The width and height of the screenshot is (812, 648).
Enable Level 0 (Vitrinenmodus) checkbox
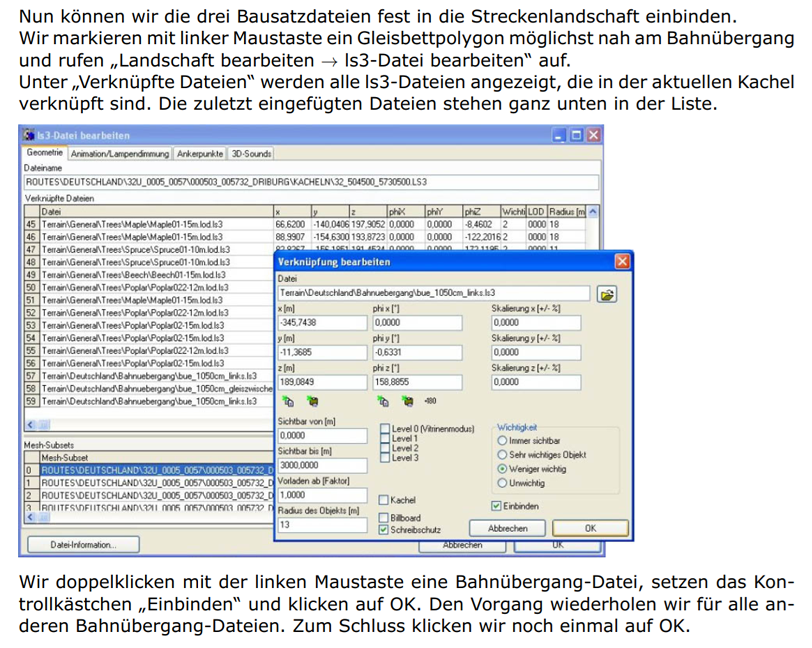click(x=385, y=429)
